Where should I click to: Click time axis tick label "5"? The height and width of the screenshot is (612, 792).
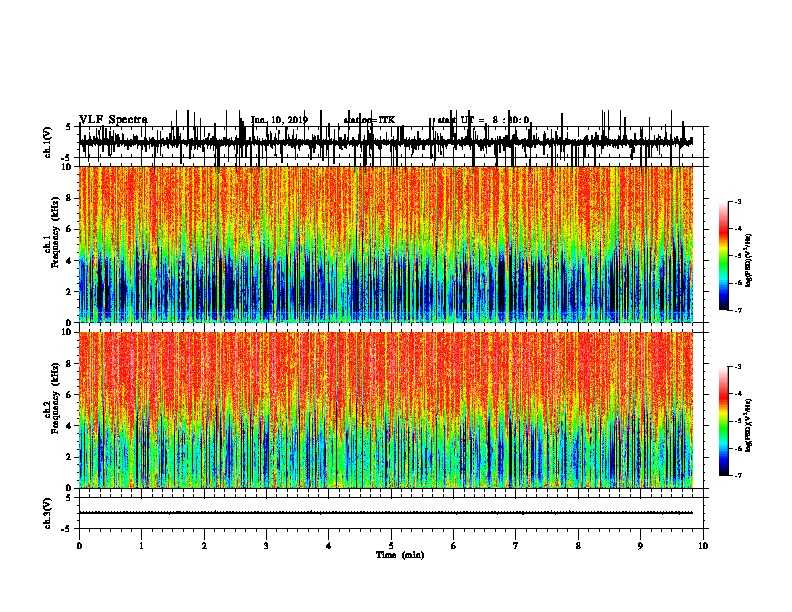(391, 546)
